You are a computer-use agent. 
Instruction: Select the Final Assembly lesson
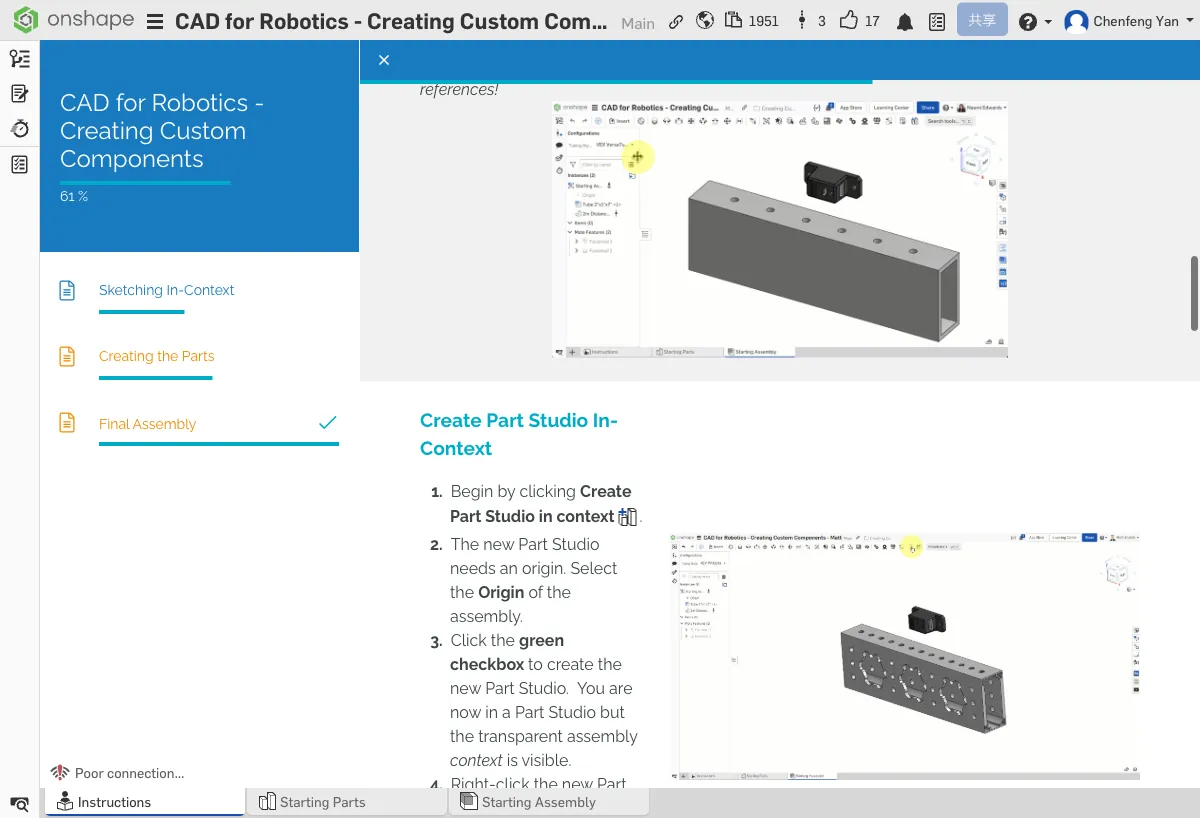click(x=147, y=424)
